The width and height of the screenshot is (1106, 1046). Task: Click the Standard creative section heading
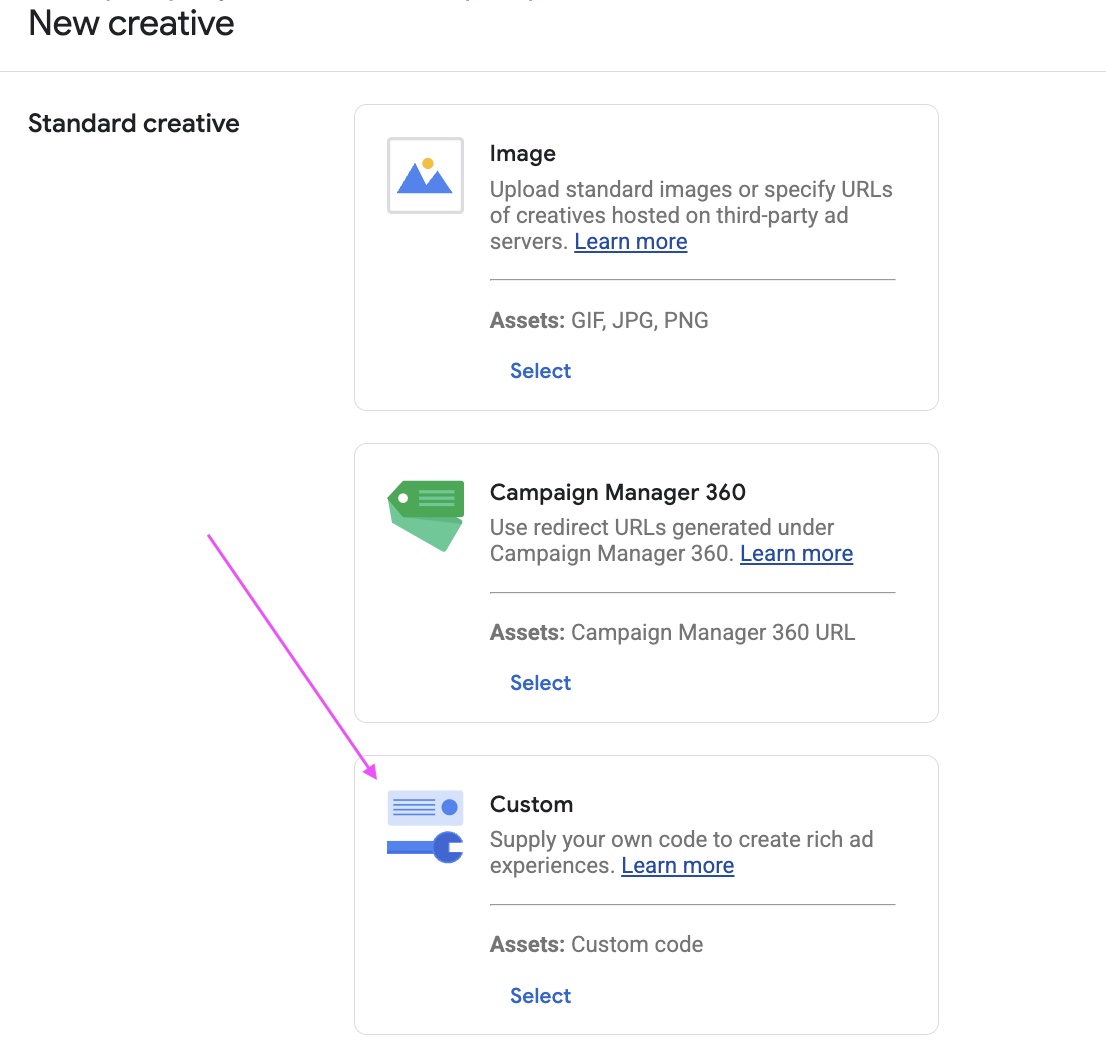[134, 123]
